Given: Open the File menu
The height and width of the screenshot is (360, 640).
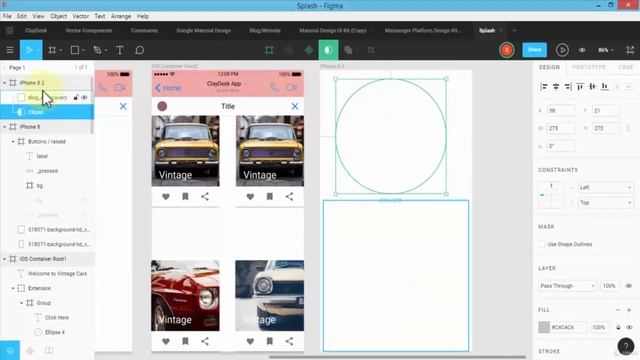Looking at the screenshot, I should pyautogui.click(x=7, y=16).
